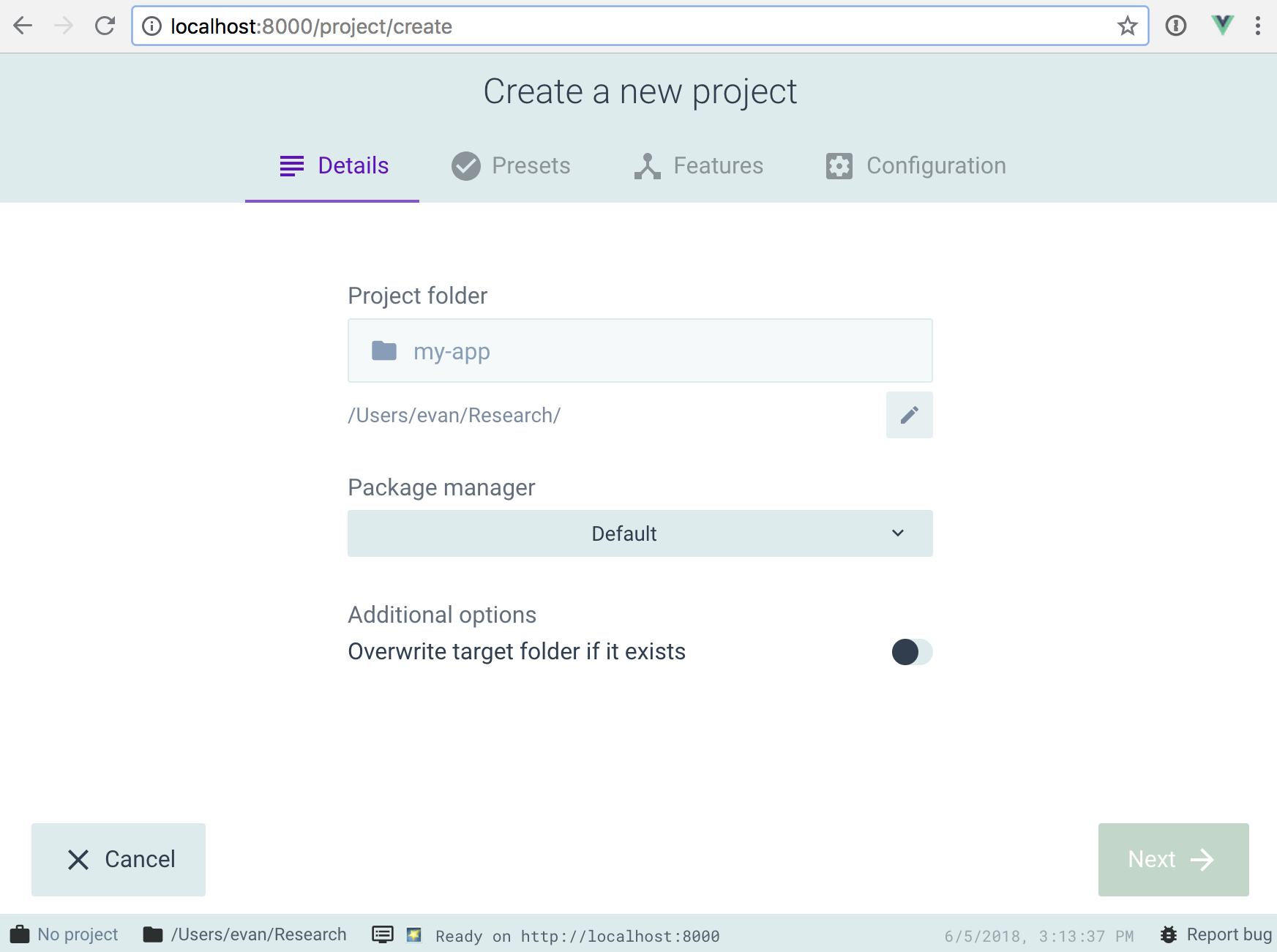The height and width of the screenshot is (952, 1277).
Task: Open the browser three-dot menu
Action: coord(1257,26)
